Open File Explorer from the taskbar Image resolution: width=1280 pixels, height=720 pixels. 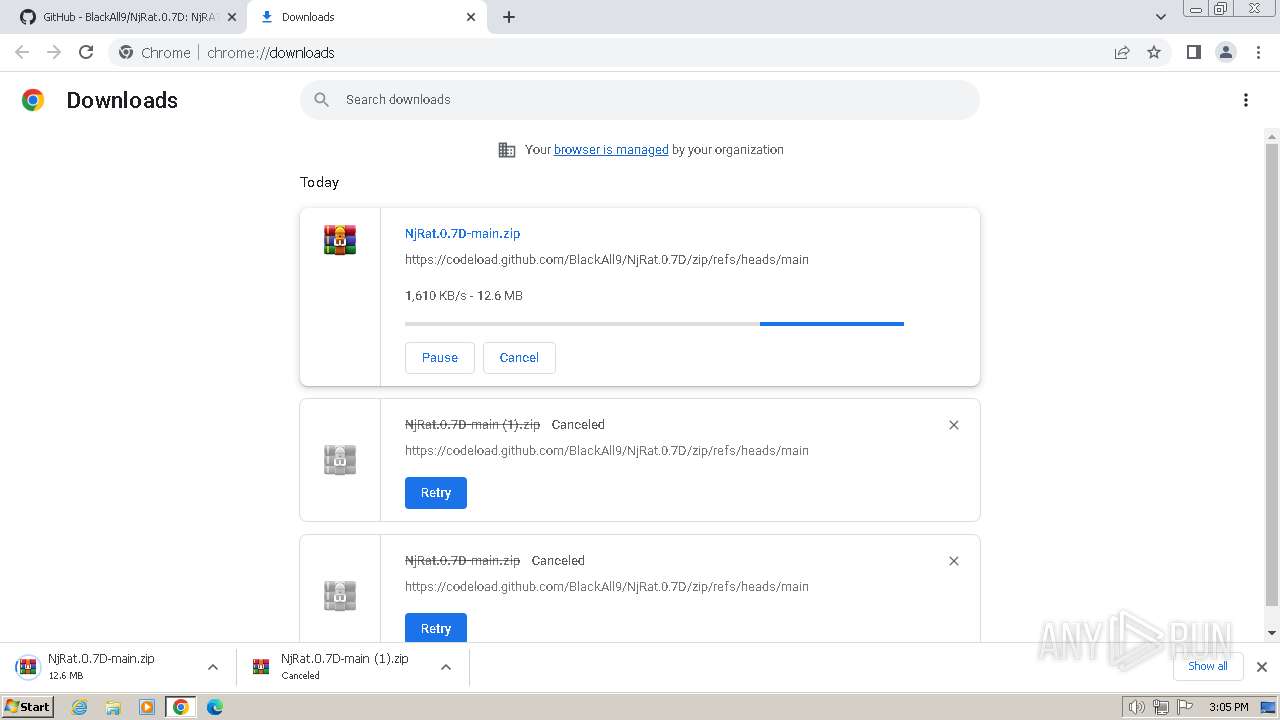click(x=113, y=707)
